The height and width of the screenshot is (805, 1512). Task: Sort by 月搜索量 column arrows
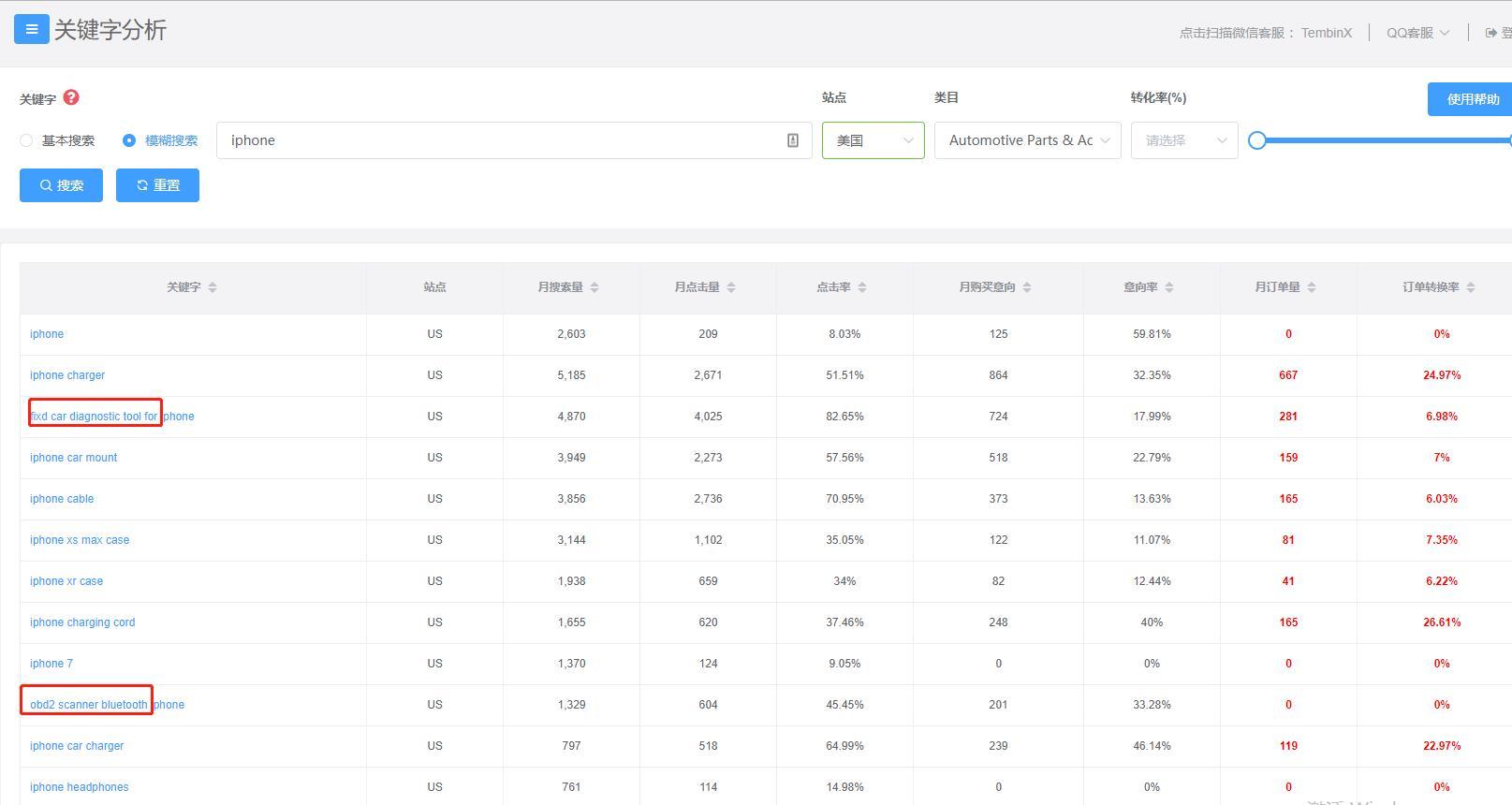click(595, 287)
